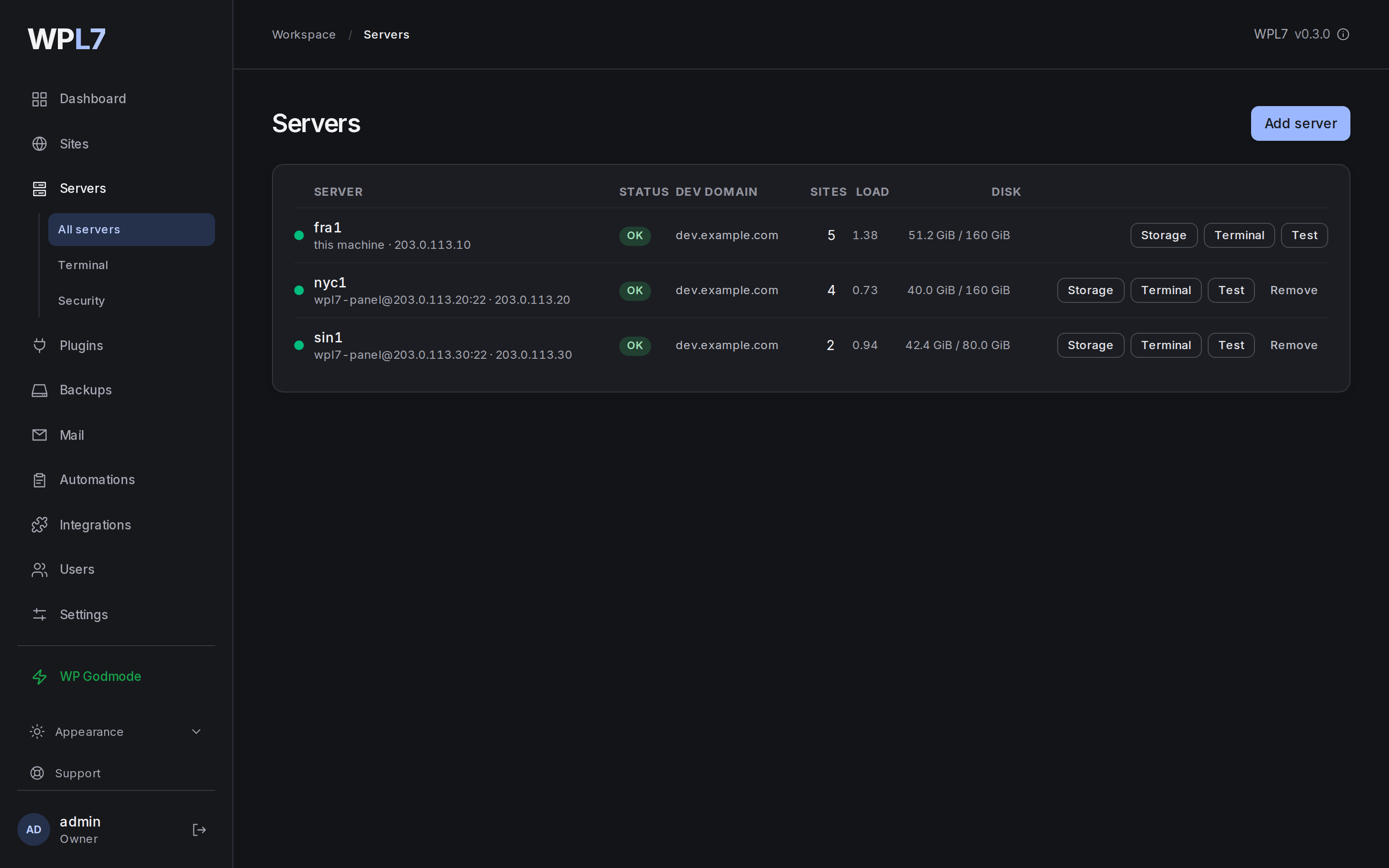Click the version info icon

point(1343,34)
